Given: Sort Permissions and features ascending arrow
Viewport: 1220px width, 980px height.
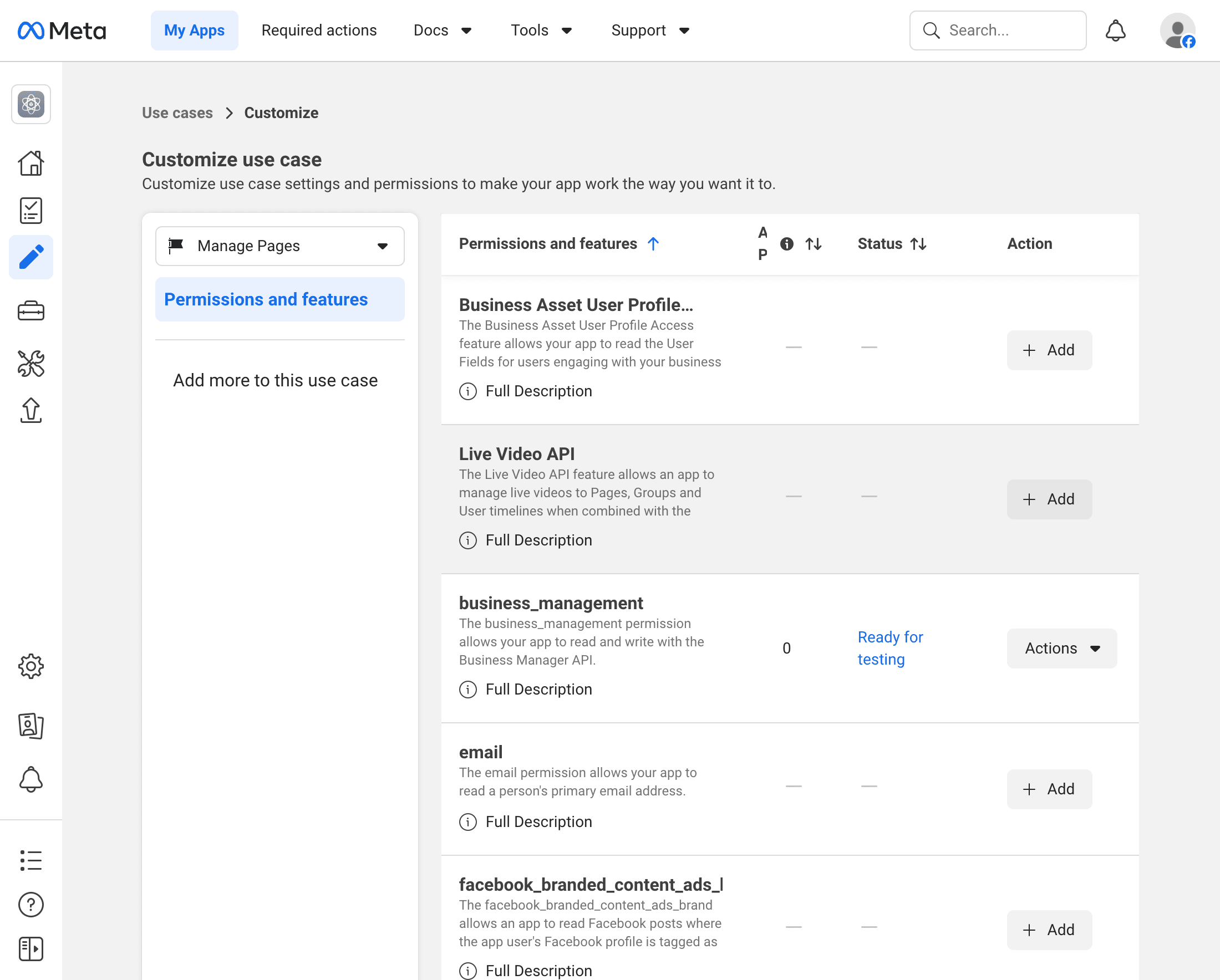Looking at the screenshot, I should [x=653, y=244].
